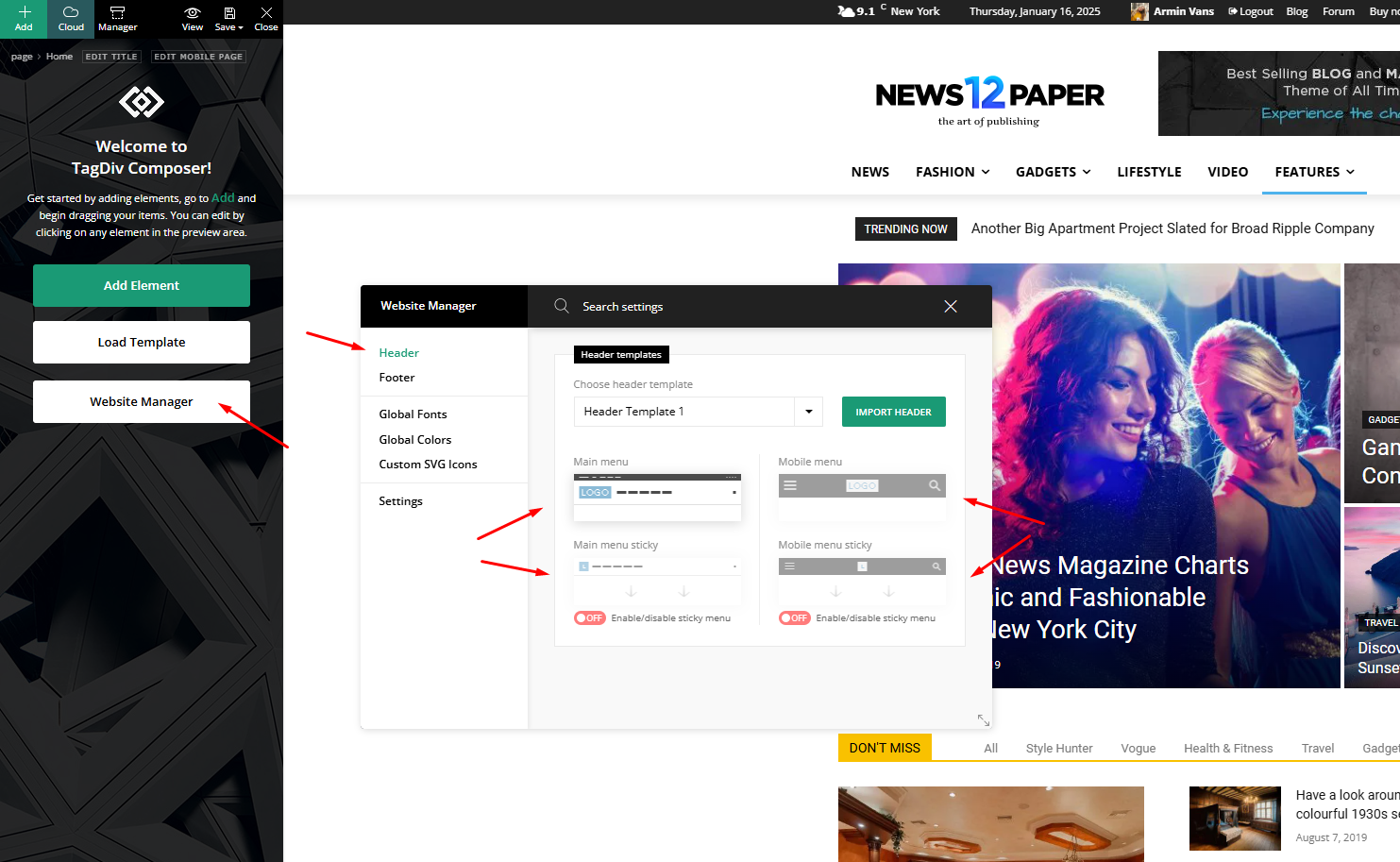Click the Trending Now label
Viewport: 1400px width, 862px height.
point(905,228)
